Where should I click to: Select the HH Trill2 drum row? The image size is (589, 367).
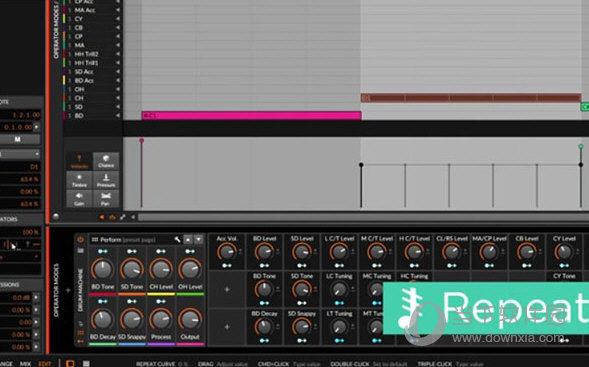pos(92,54)
